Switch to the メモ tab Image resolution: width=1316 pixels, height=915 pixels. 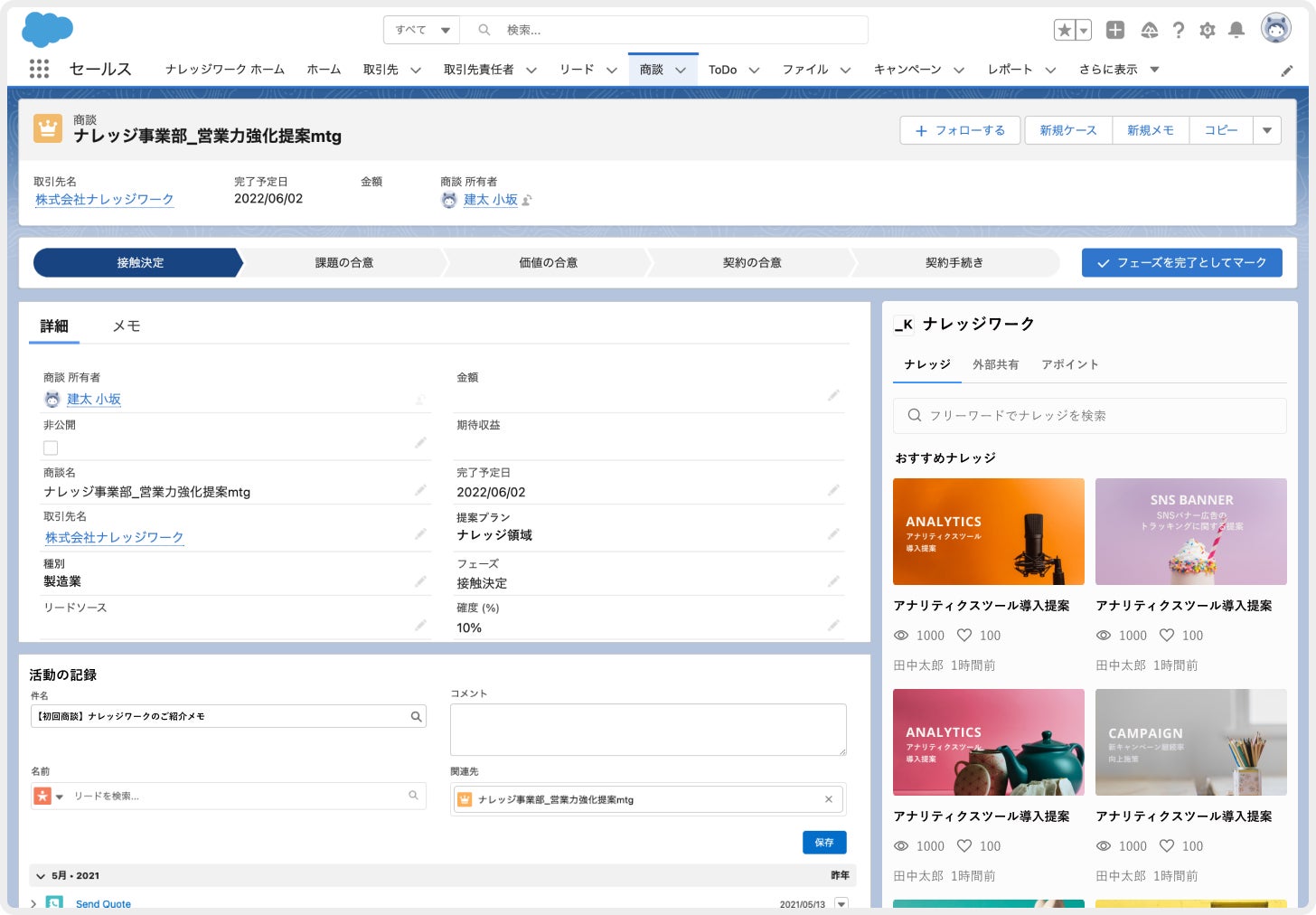point(126,326)
